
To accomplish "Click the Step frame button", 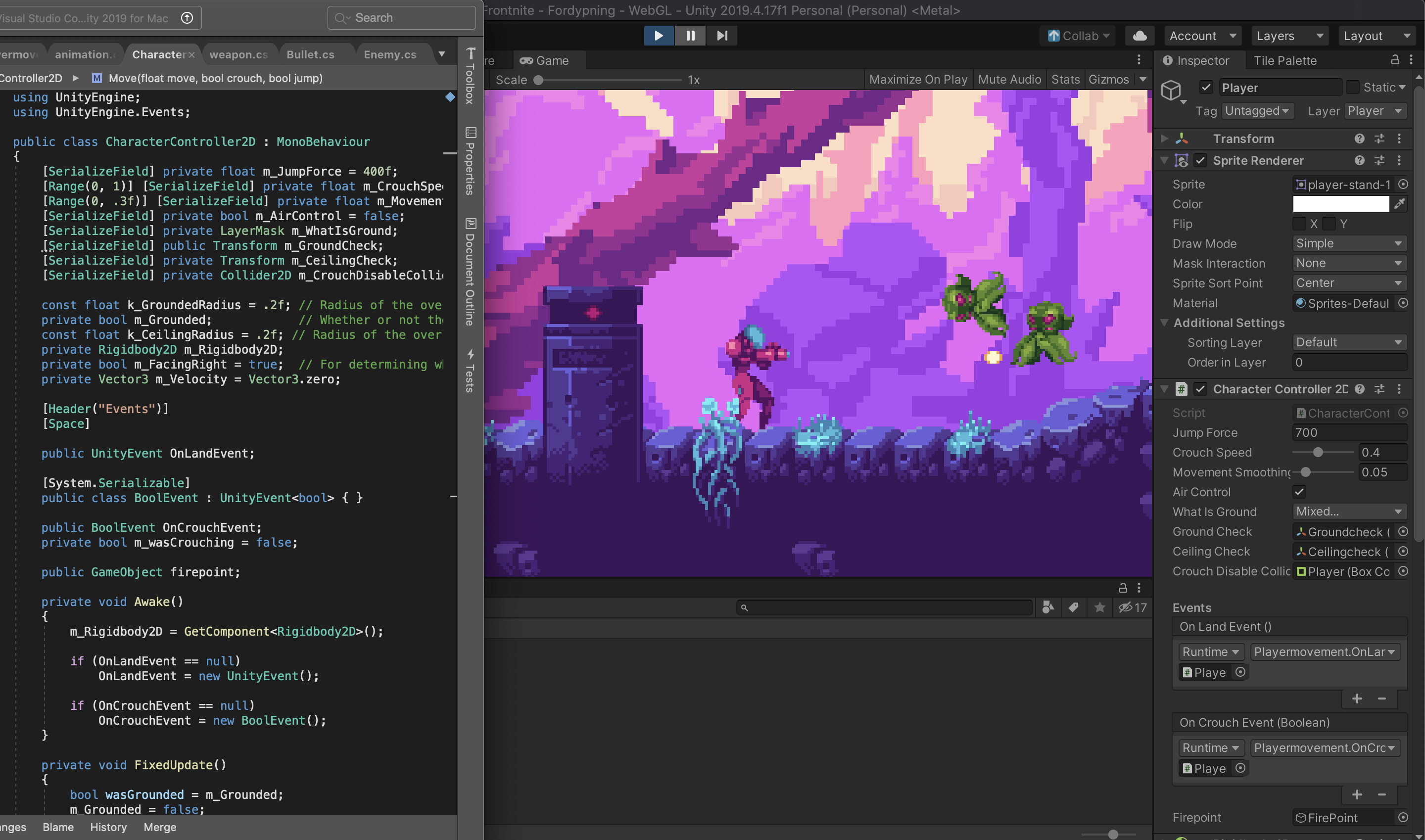I will [722, 36].
